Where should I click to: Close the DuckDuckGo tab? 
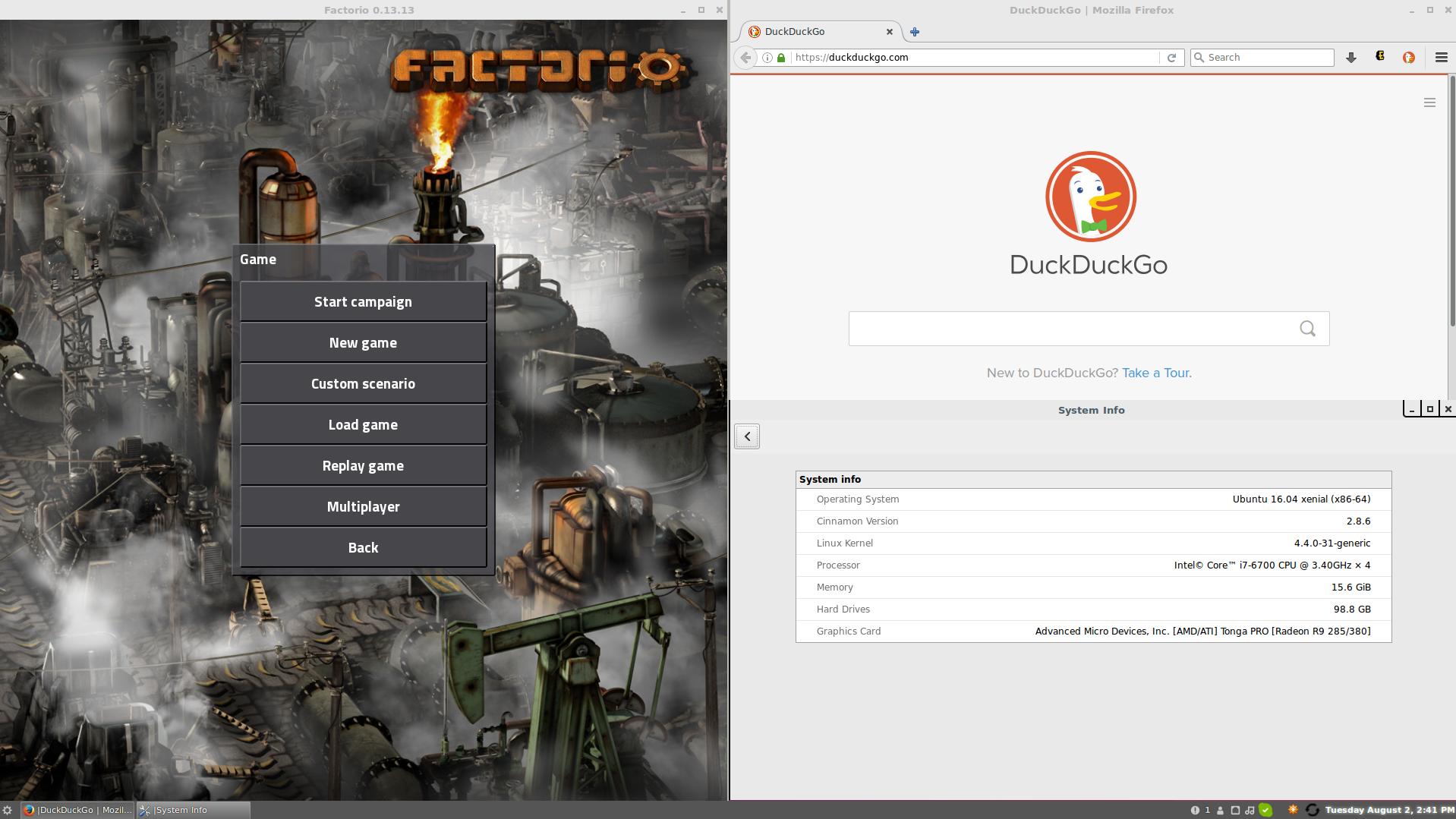tap(890, 32)
